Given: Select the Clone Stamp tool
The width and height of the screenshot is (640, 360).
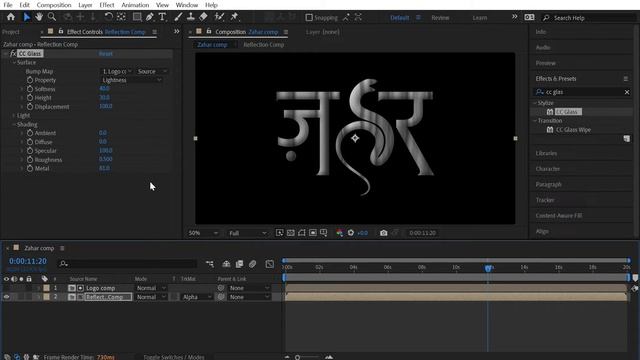Looking at the screenshot, I should tap(191, 17).
